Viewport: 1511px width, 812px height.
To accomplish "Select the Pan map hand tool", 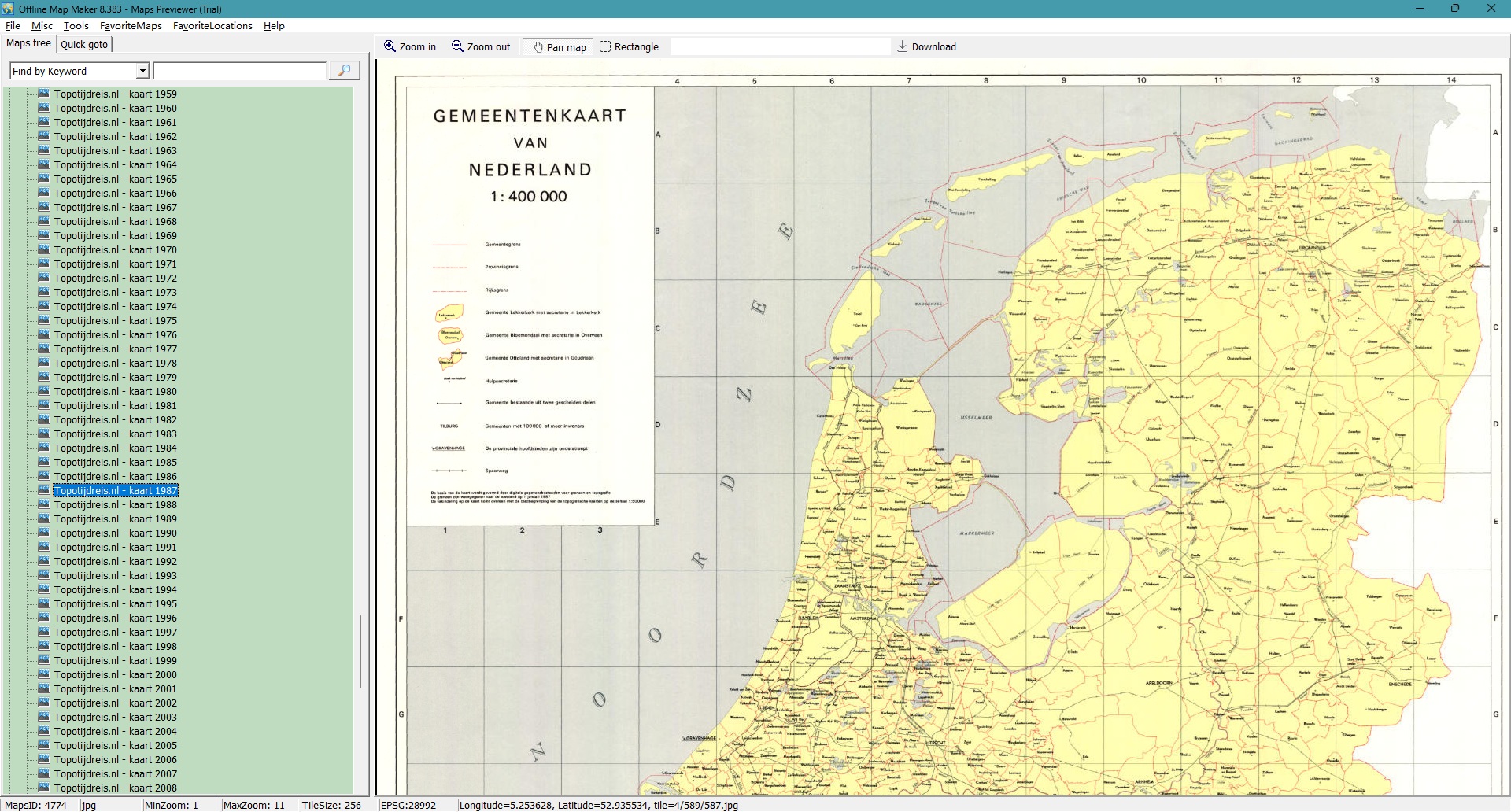I will 539,47.
